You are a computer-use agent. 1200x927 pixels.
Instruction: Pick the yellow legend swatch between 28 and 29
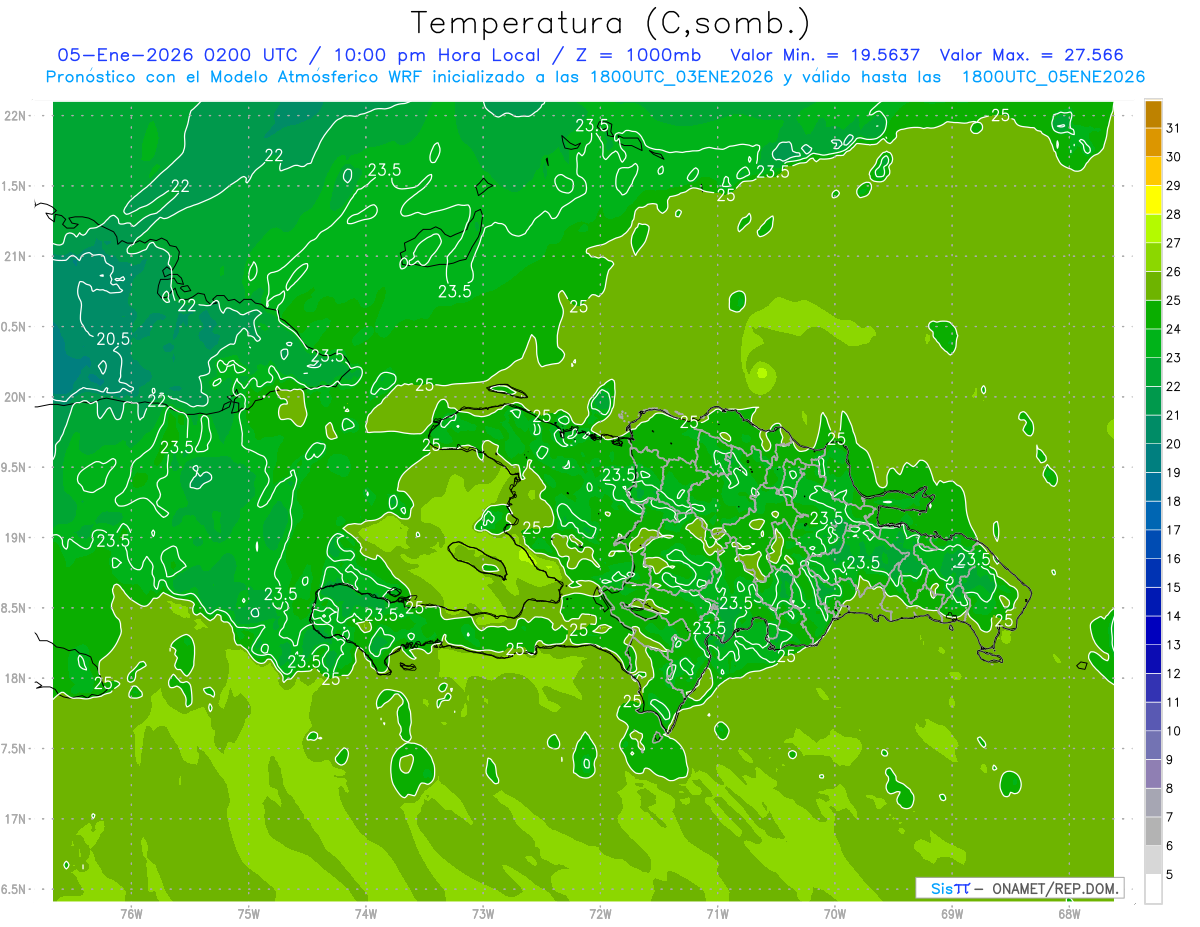coord(1153,200)
